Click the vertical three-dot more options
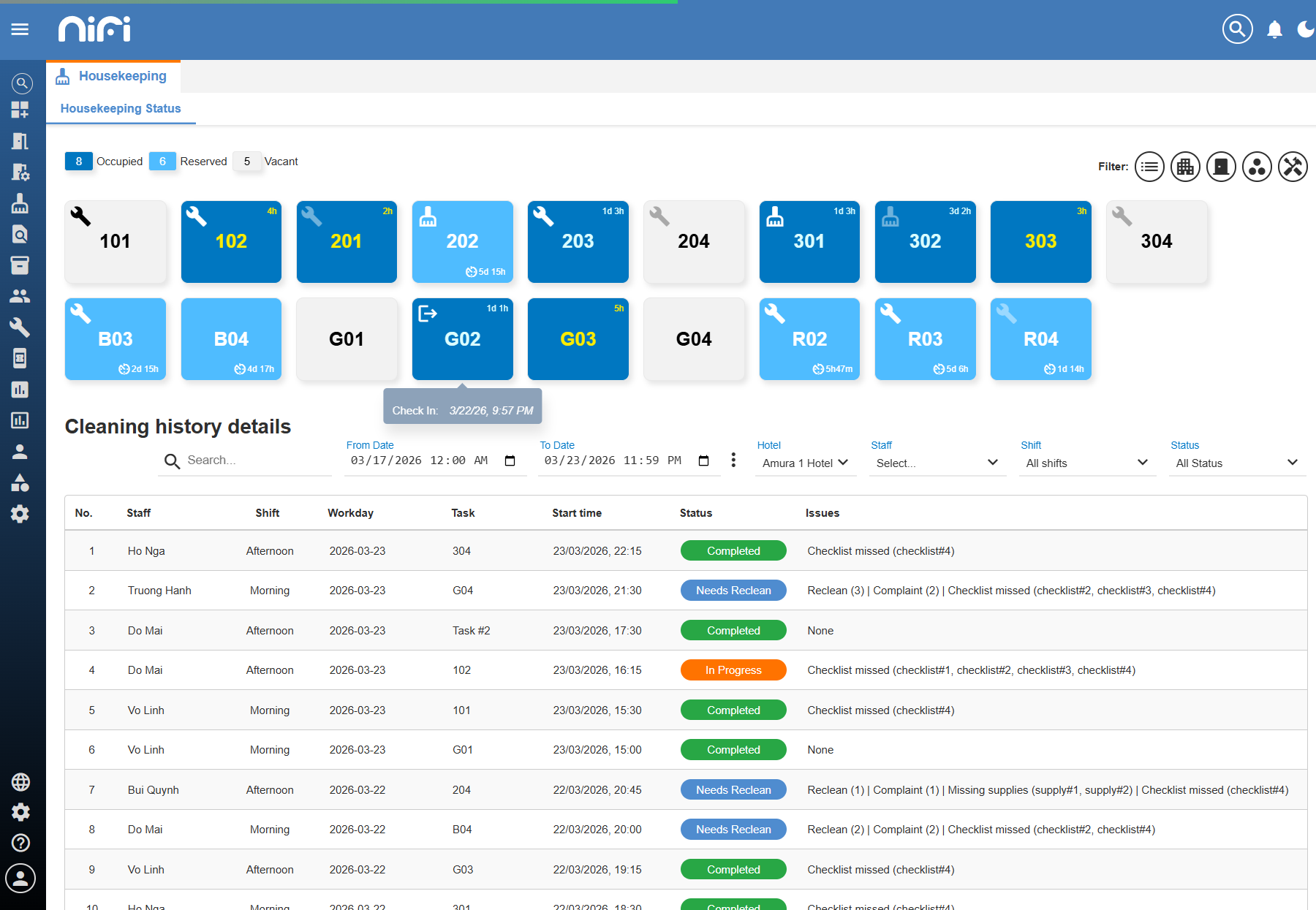1316x910 pixels. [x=733, y=460]
